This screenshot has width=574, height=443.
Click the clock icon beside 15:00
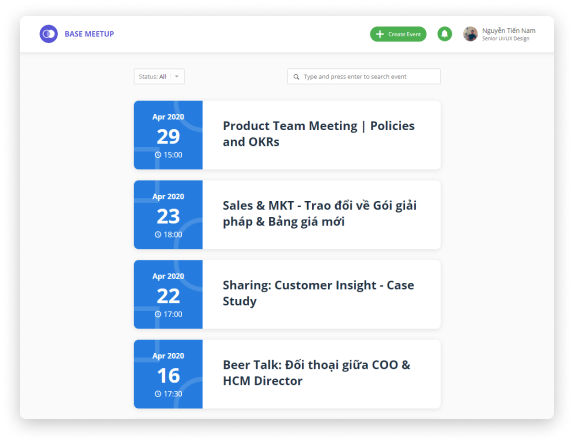tap(158, 155)
